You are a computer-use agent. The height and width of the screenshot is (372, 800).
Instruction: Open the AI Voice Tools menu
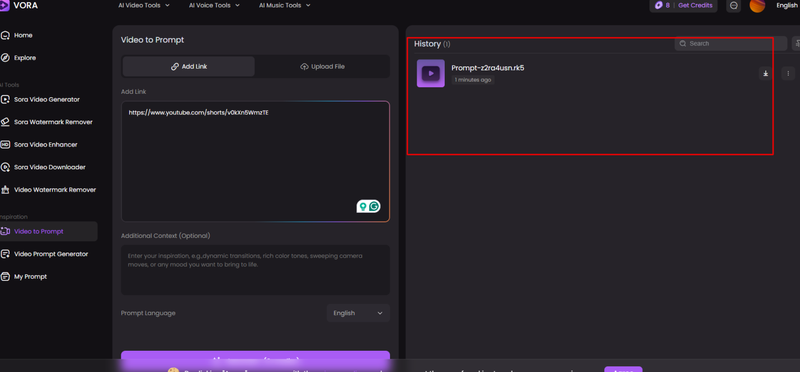click(214, 6)
